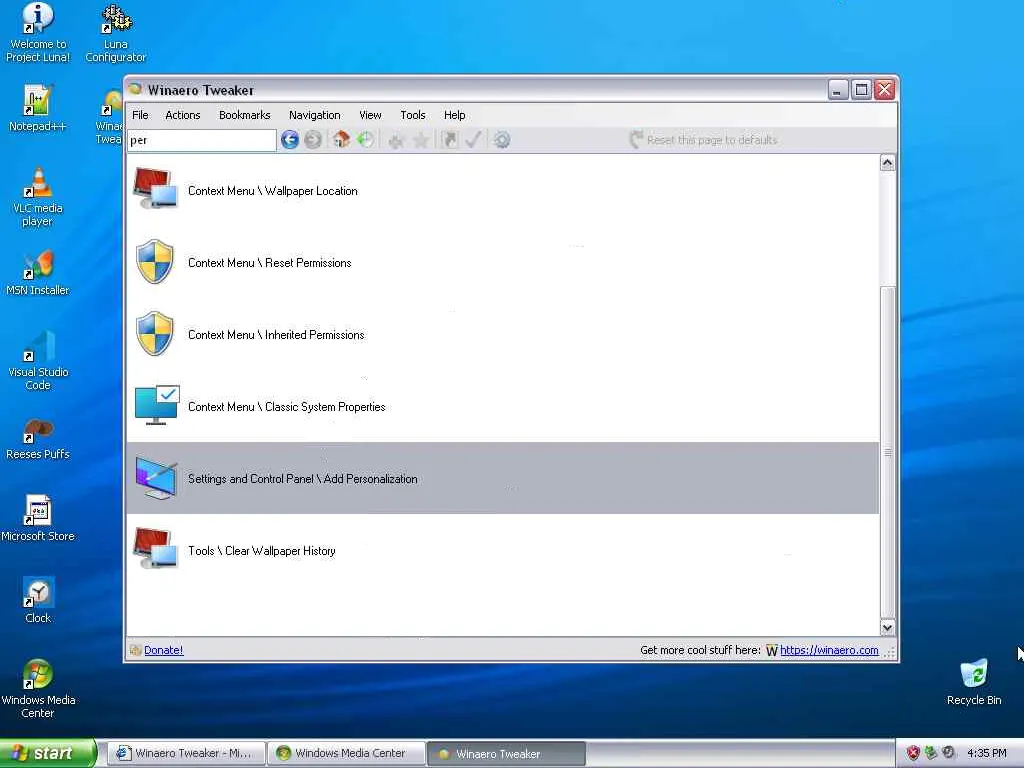The image size is (1024, 768).
Task: Open Notepad++ desktop shortcut
Action: tap(37, 109)
